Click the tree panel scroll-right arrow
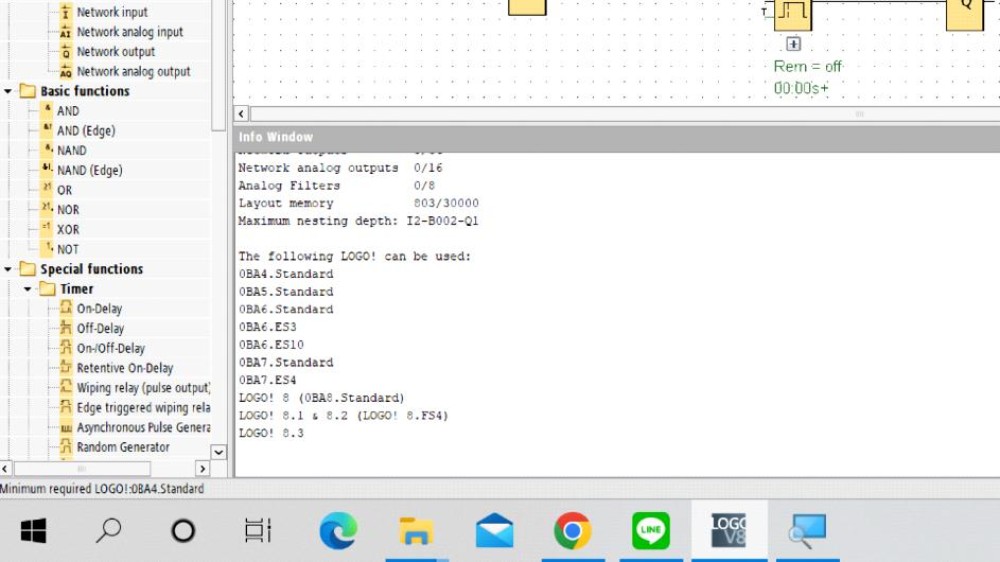Viewport: 1000px width, 562px height. 202,469
